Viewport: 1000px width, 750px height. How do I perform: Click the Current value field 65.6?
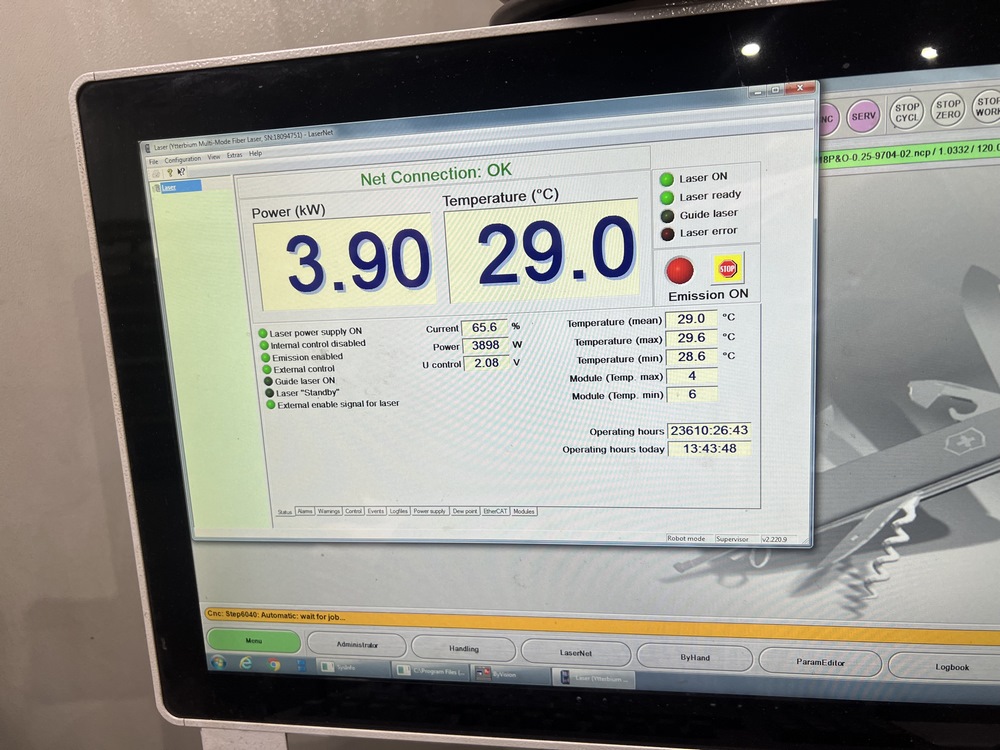point(484,328)
